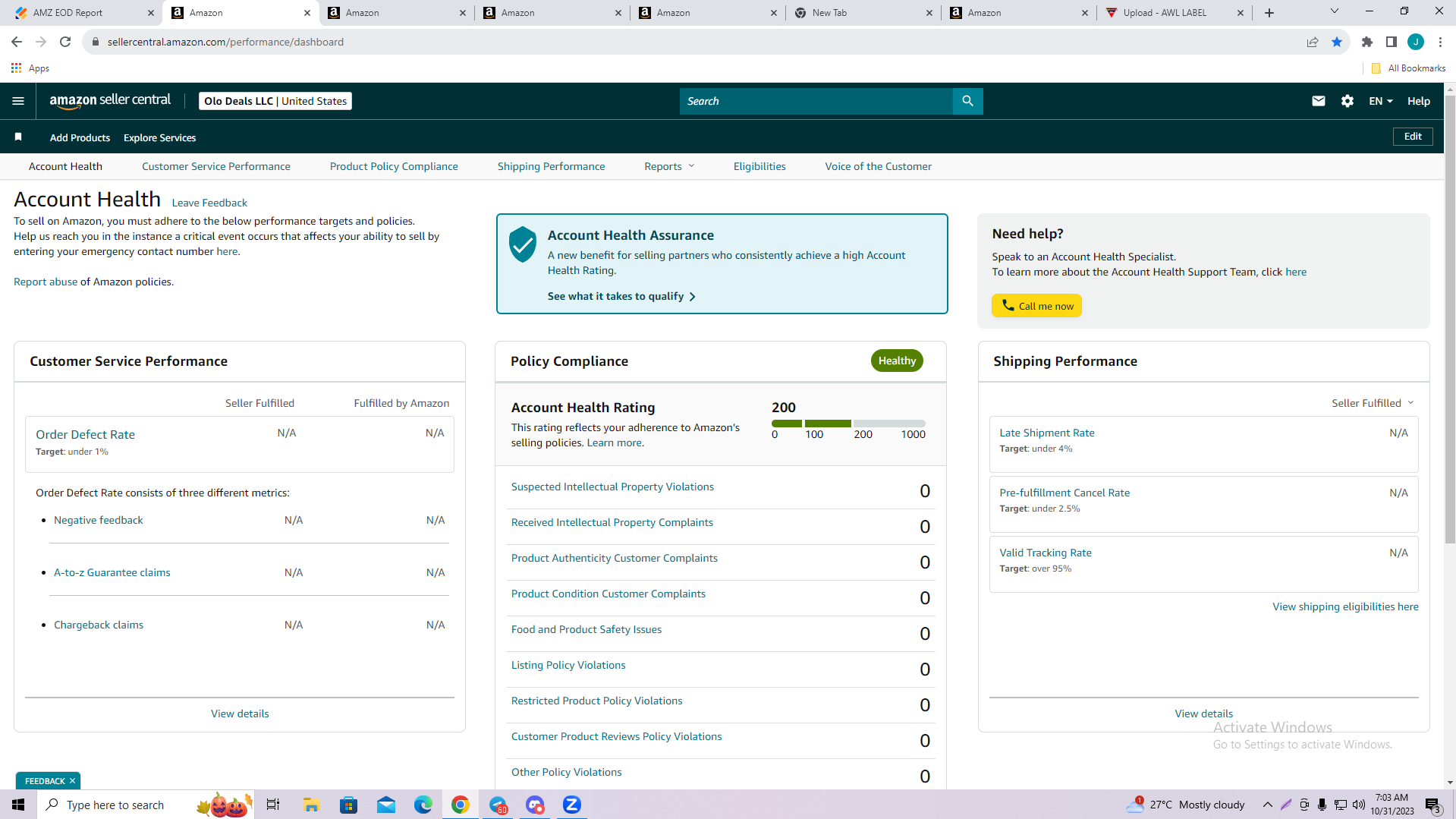This screenshot has width=1456, height=819.
Task: Click the Edit button in the favorites bar
Action: [x=1413, y=137]
